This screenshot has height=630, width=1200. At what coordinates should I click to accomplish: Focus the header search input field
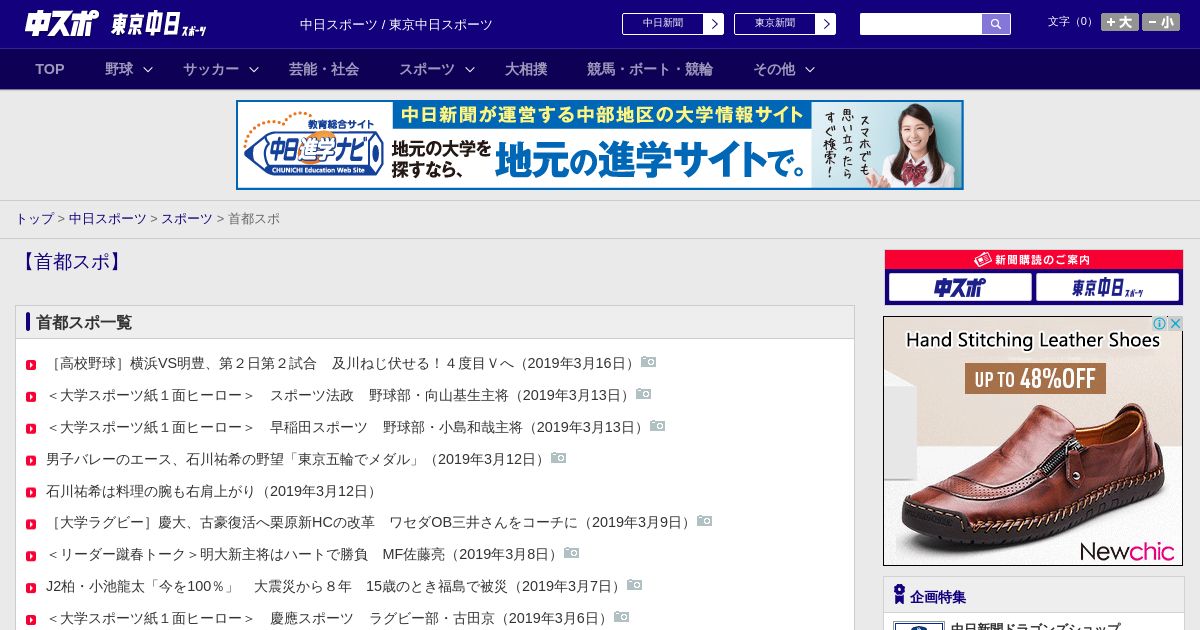pyautogui.click(x=921, y=24)
